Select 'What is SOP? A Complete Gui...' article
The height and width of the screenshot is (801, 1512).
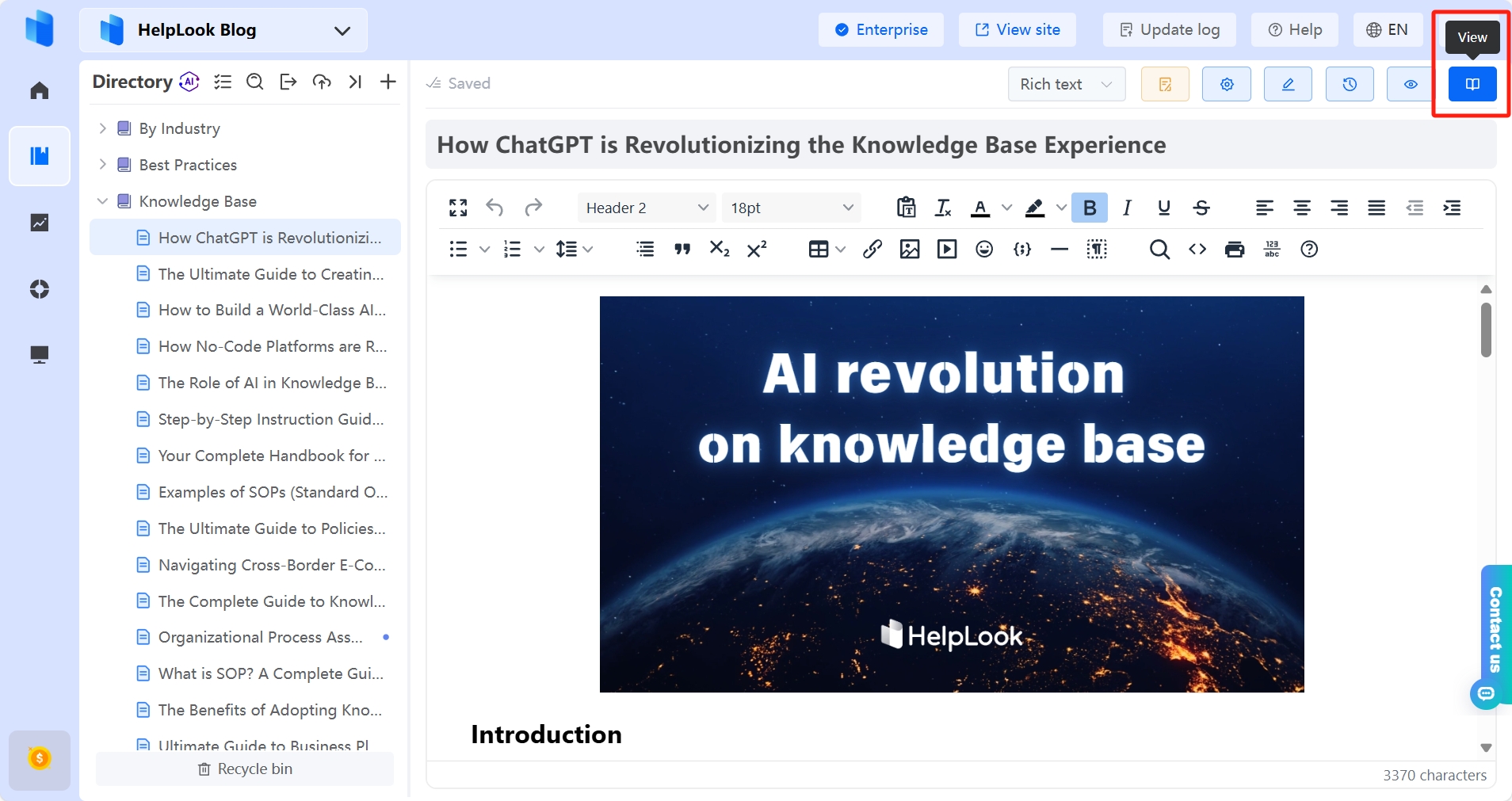[270, 673]
